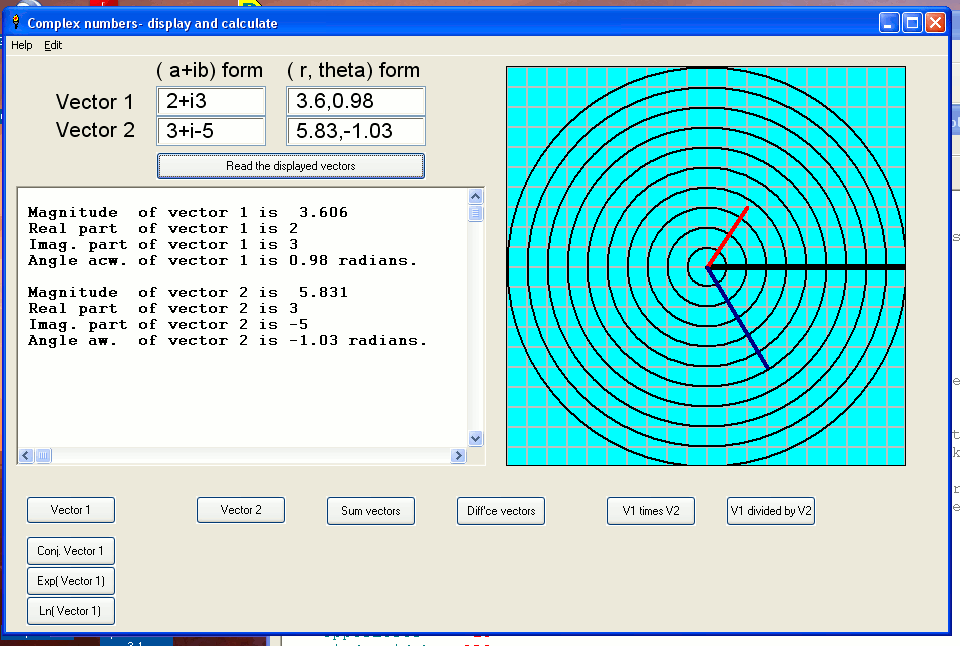
Task: Open the Help menu
Action: coord(21,45)
